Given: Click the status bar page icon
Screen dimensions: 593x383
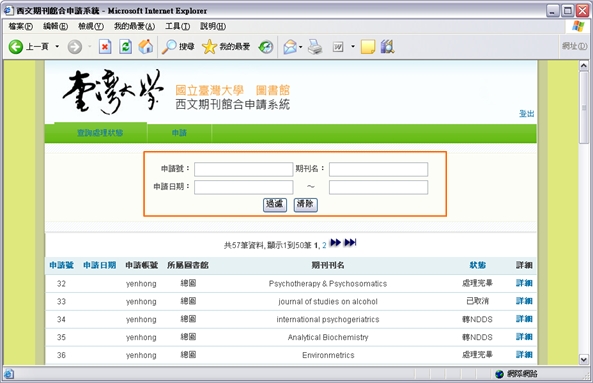Looking at the screenshot, I should point(9,374).
